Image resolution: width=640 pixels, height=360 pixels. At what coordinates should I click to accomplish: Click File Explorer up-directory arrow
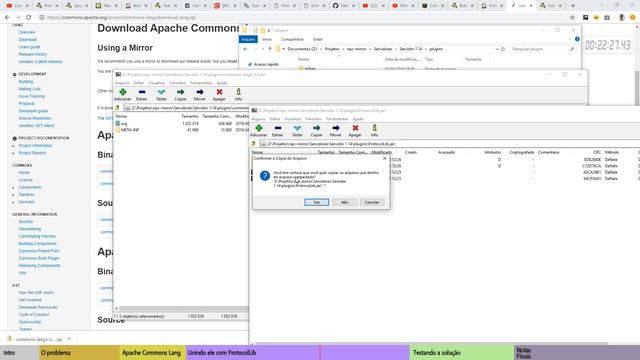point(270,49)
